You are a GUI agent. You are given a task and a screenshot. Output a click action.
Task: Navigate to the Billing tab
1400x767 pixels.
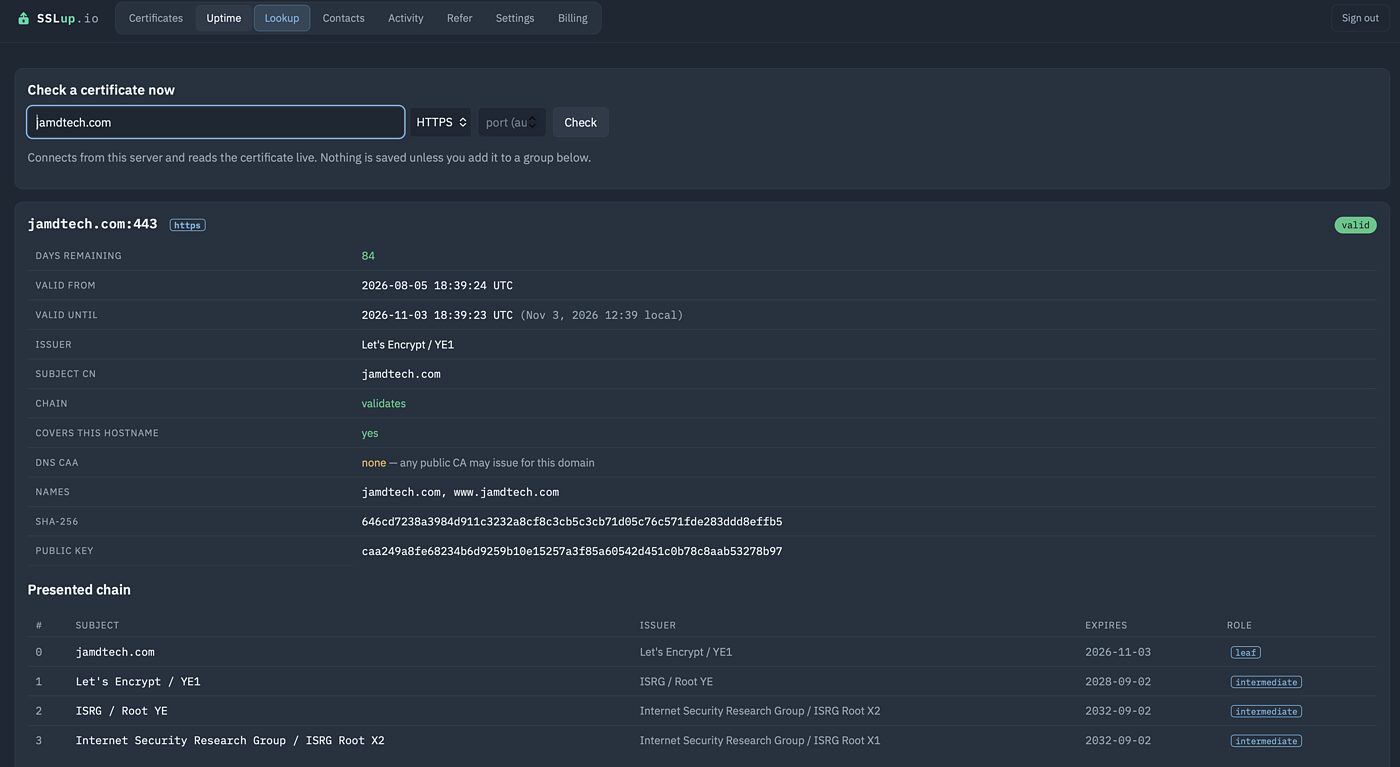point(572,18)
